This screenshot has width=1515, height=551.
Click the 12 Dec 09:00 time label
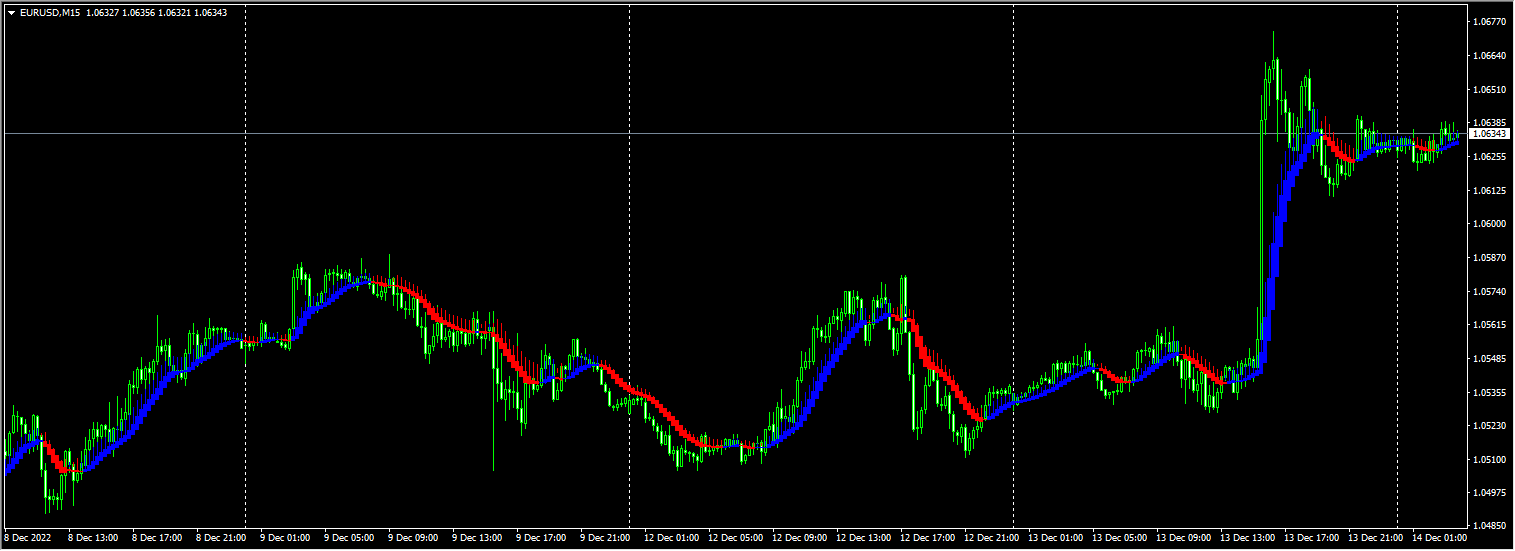pos(800,538)
